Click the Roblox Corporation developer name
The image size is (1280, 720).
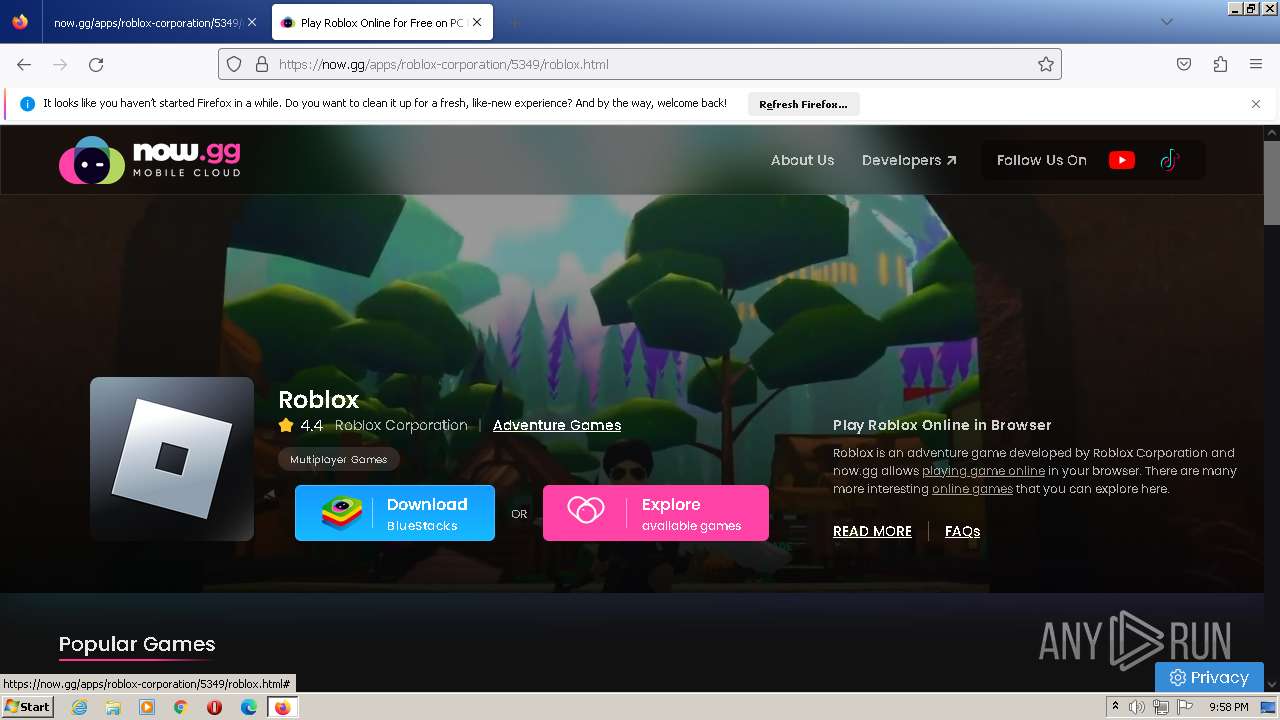(x=401, y=425)
